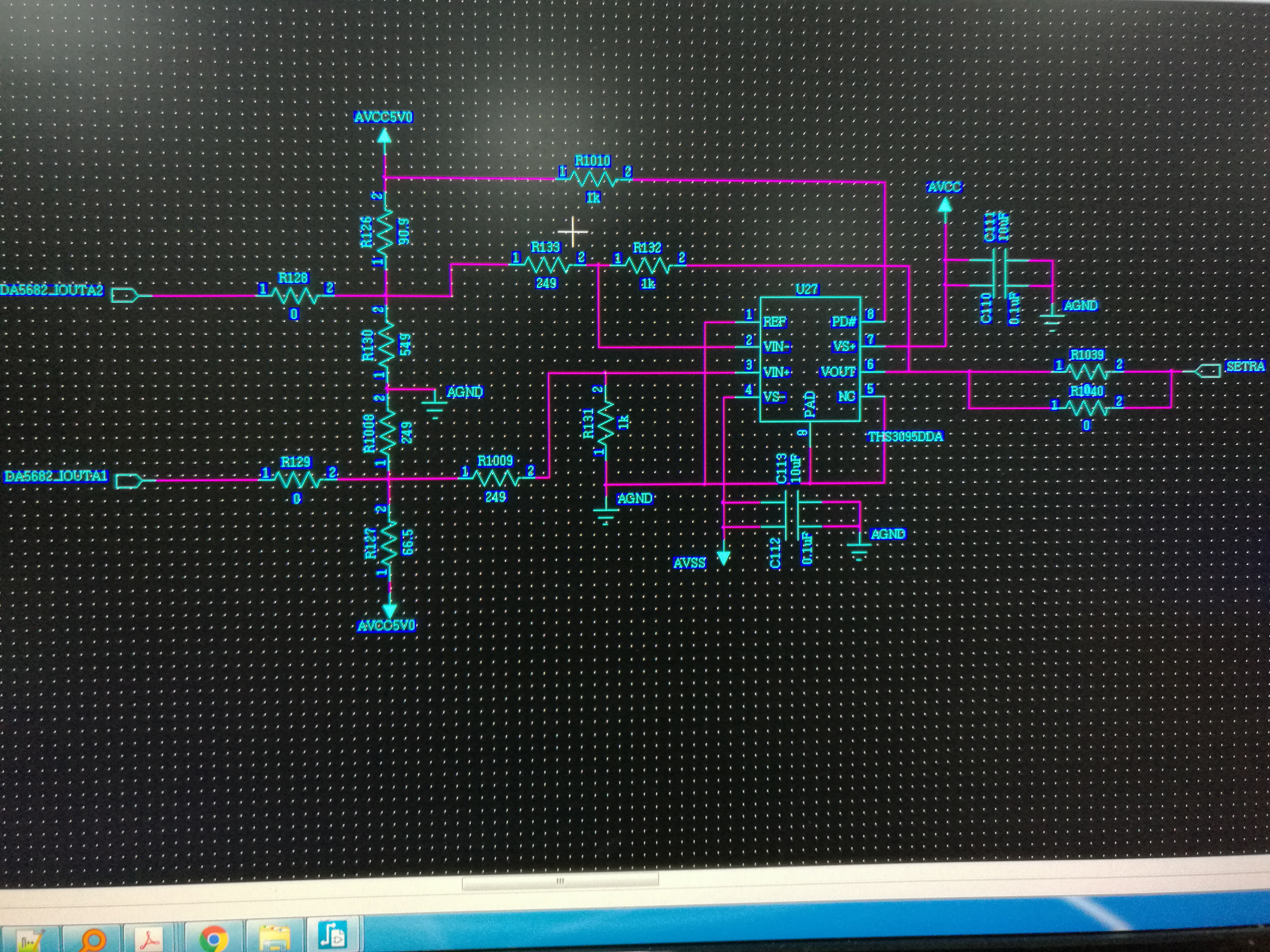
Task: Click the 0.1uF value of C110
Action: [1015, 309]
